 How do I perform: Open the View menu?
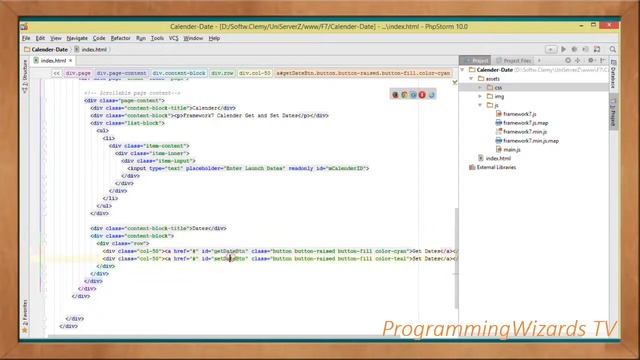click(56, 38)
